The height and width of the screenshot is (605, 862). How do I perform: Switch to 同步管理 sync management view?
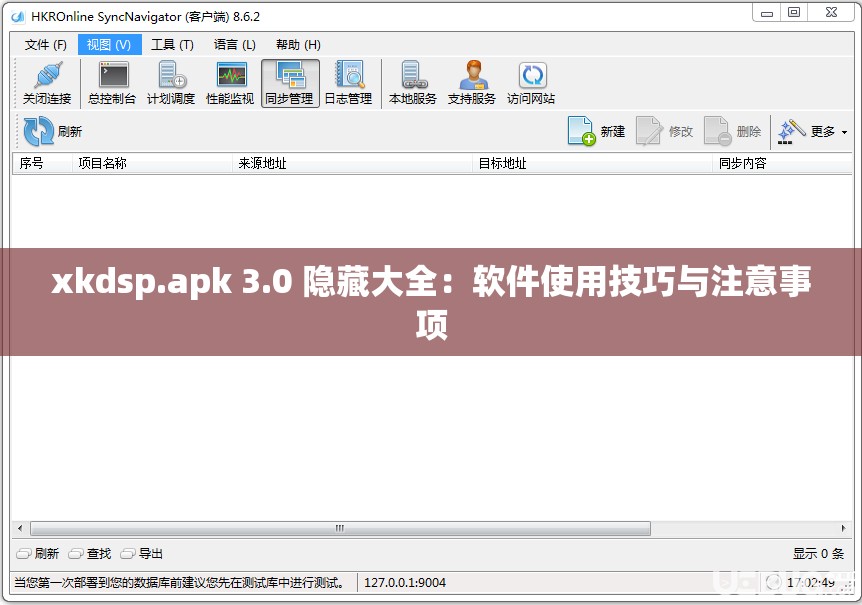tap(289, 82)
